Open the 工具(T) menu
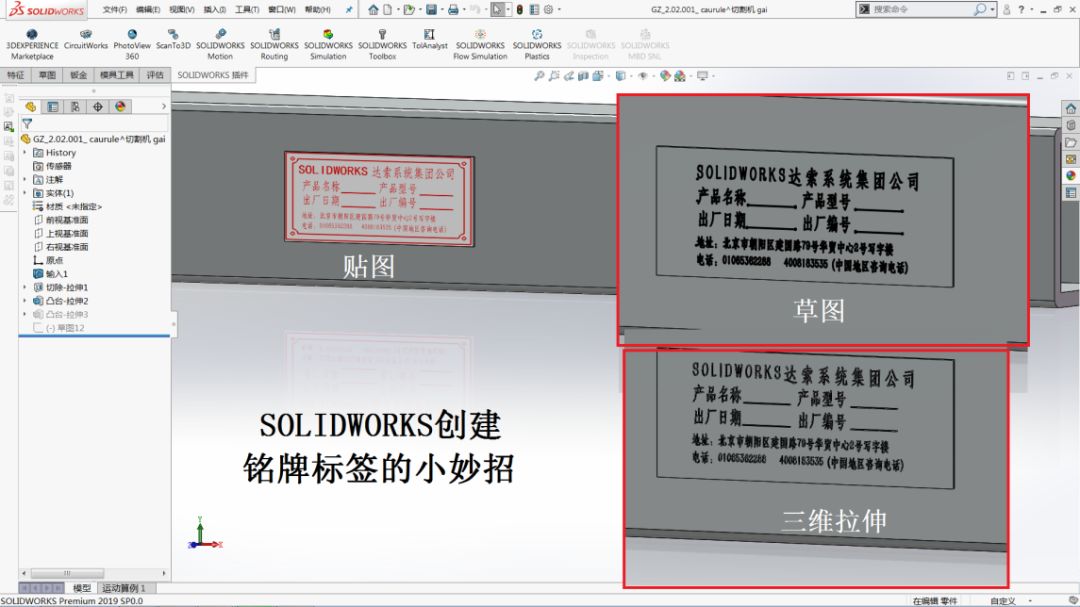 point(247,10)
